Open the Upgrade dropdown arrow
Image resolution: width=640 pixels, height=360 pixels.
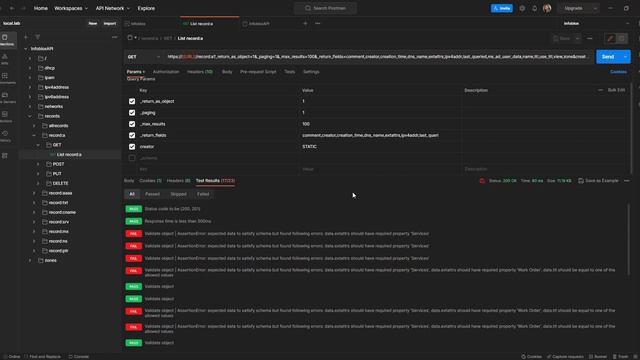click(x=595, y=8)
